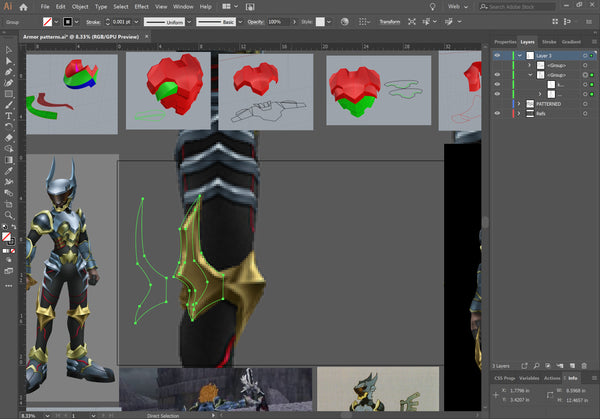600x419 pixels.
Task: Open the Web workspace dropdown
Action: coord(461,6)
